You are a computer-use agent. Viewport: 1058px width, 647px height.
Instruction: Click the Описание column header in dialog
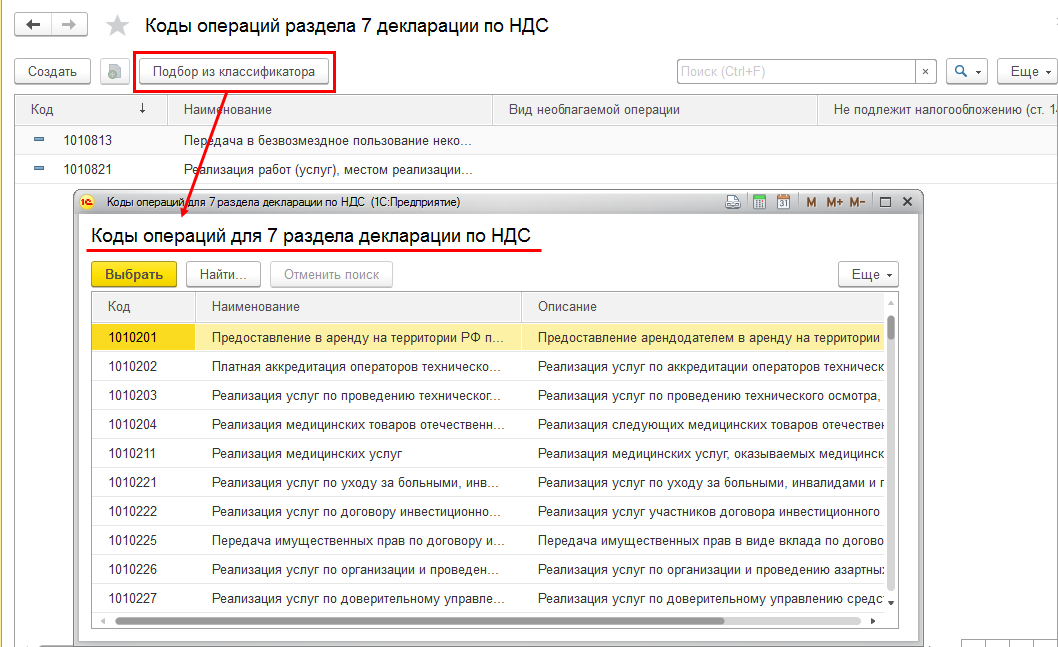[x=703, y=306]
